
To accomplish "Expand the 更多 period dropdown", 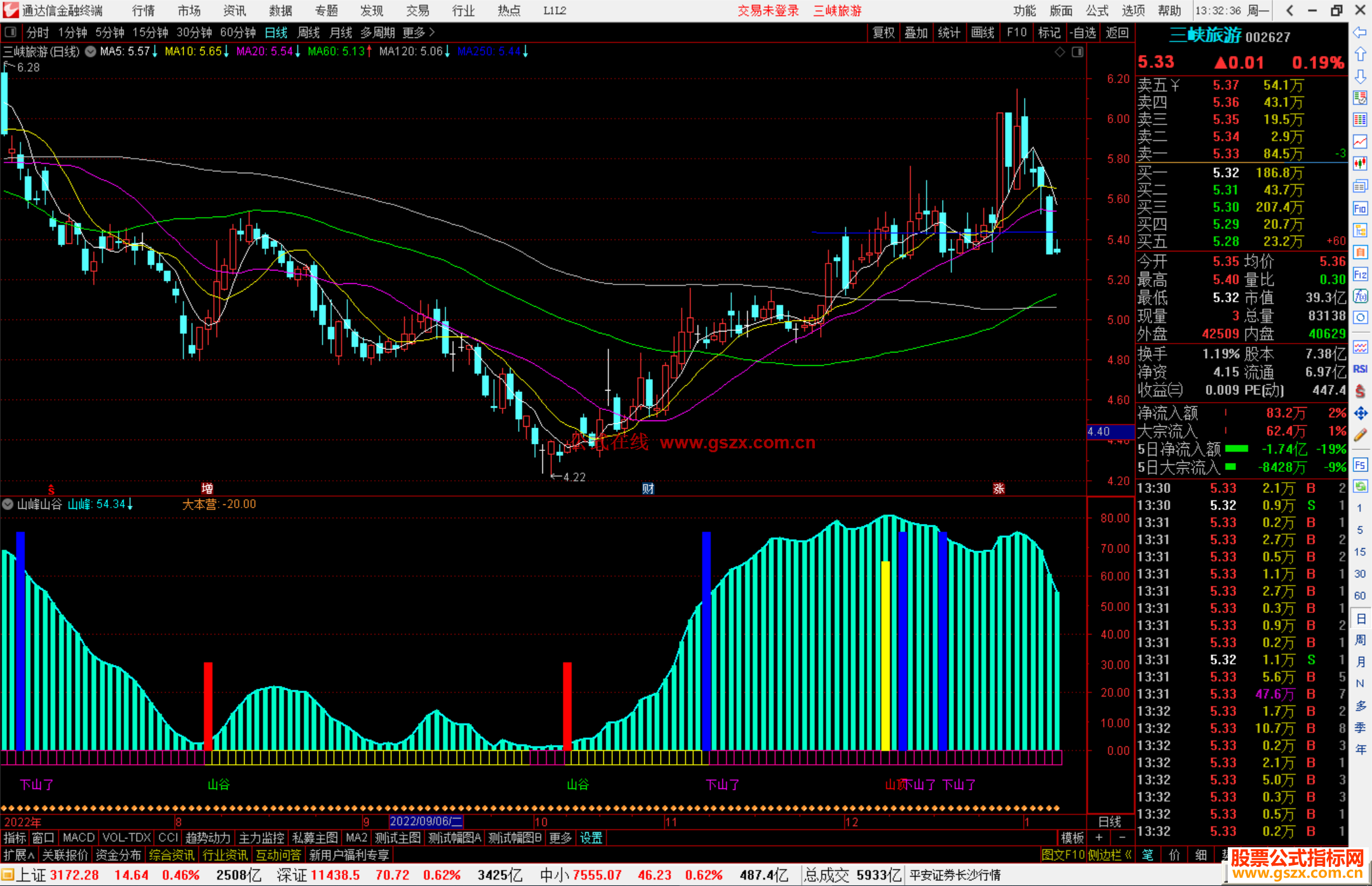I will click(x=419, y=32).
